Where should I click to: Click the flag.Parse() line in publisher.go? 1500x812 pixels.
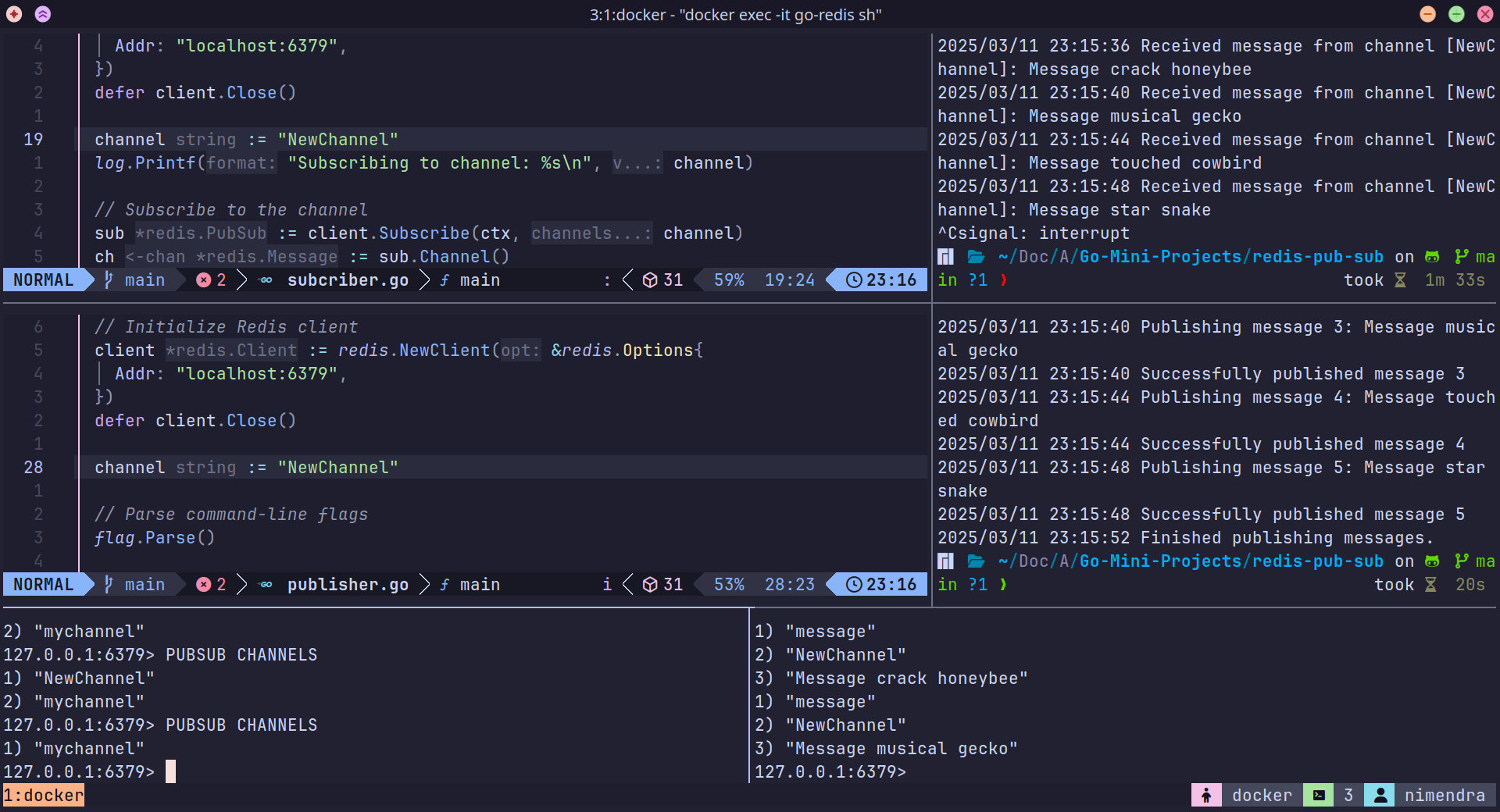(155, 537)
